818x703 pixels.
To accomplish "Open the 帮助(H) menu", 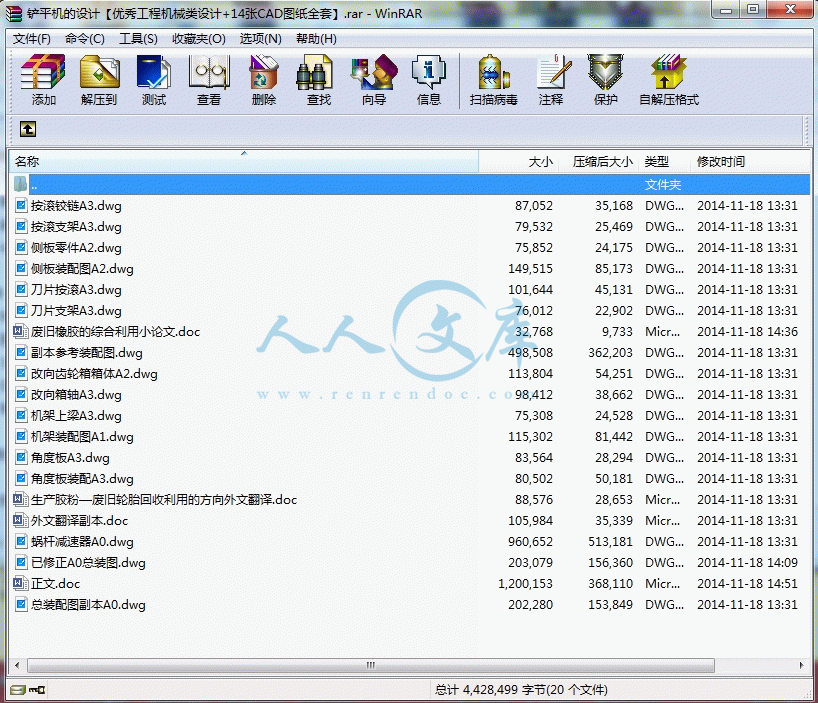I will [316, 39].
